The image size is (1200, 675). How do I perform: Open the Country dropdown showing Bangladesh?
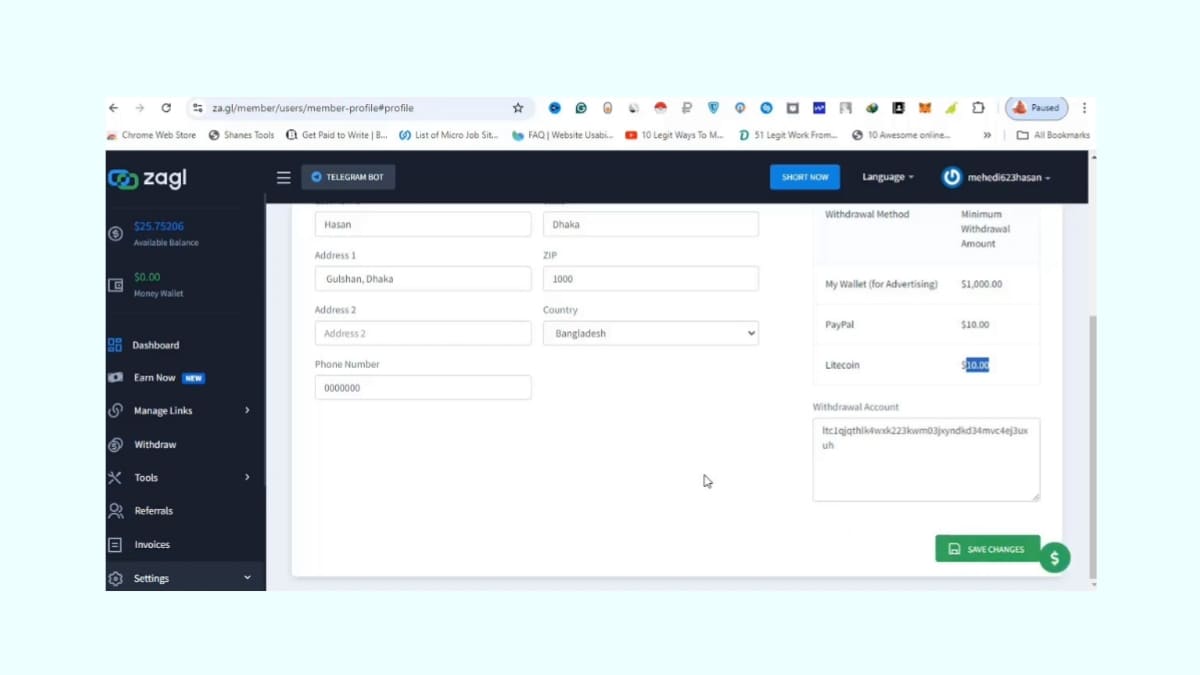[650, 333]
